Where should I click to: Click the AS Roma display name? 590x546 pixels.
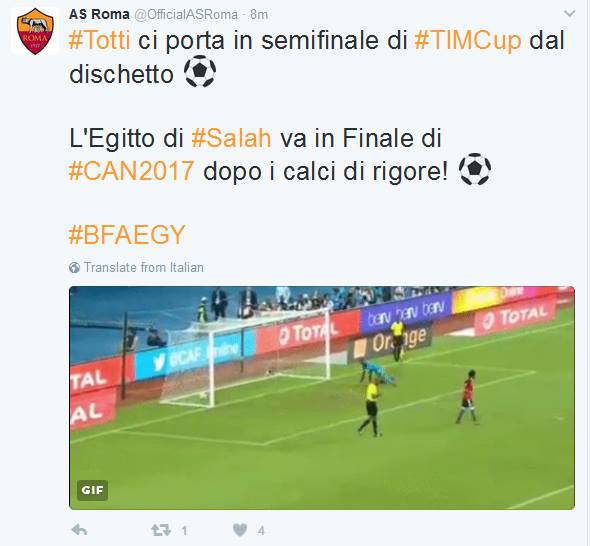tap(99, 14)
